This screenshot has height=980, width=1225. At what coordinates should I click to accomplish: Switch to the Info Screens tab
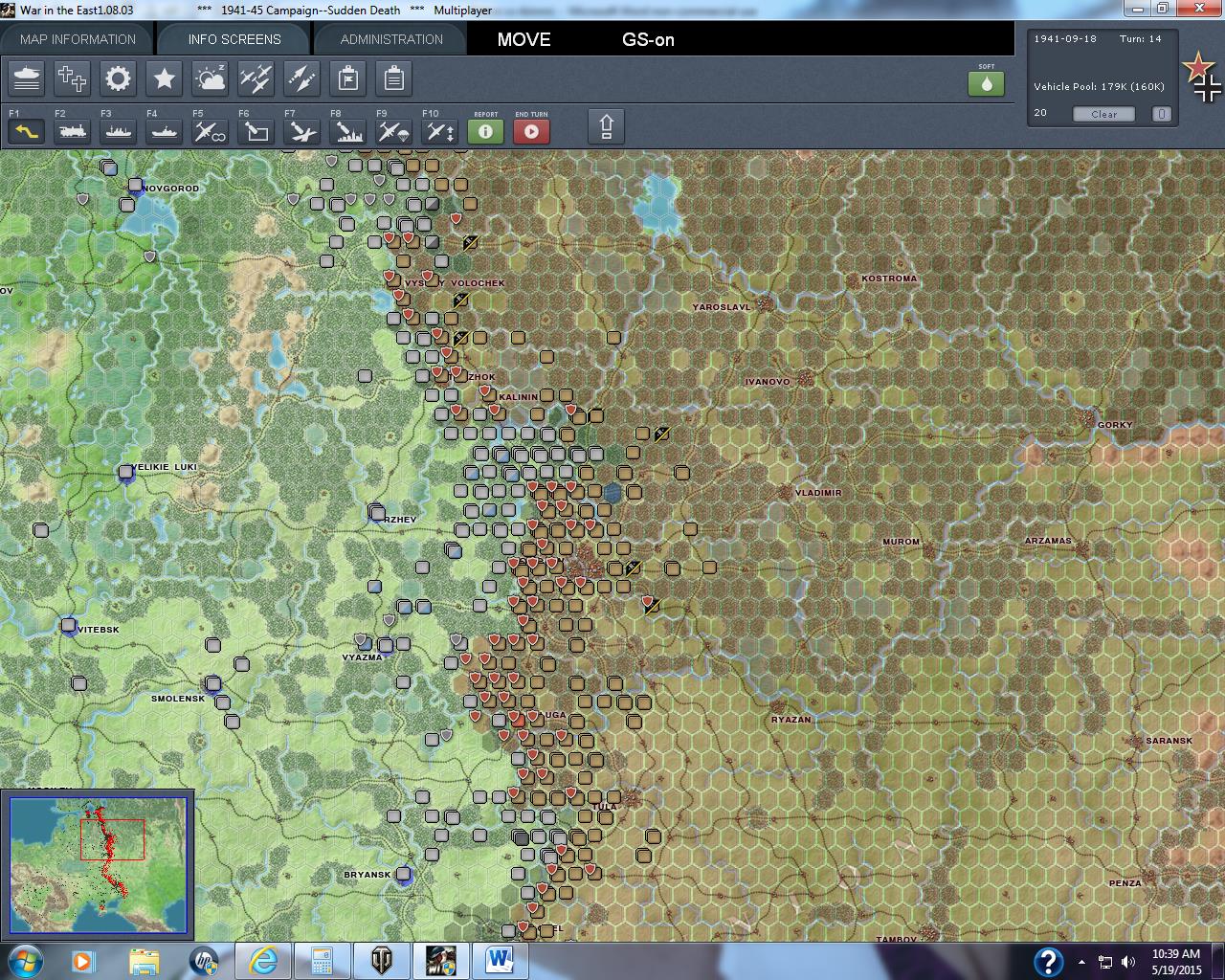[234, 39]
